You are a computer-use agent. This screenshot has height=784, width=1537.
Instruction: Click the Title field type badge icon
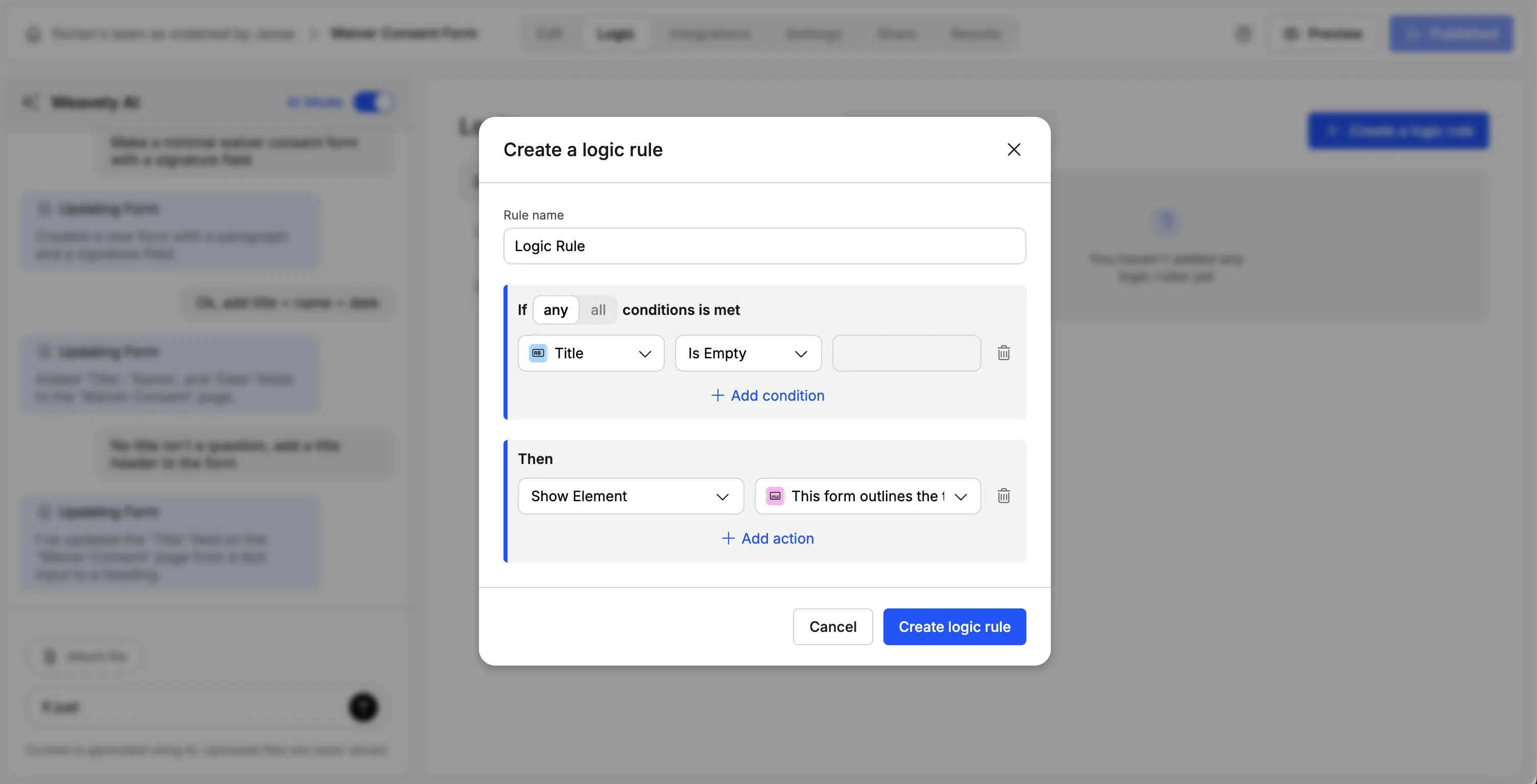(537, 353)
